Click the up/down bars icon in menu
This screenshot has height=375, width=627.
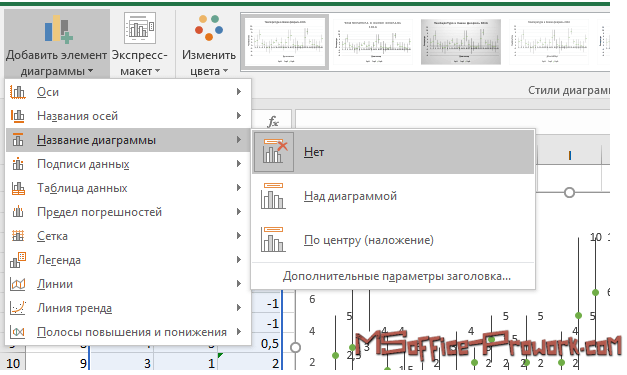pyautogui.click(x=18, y=332)
